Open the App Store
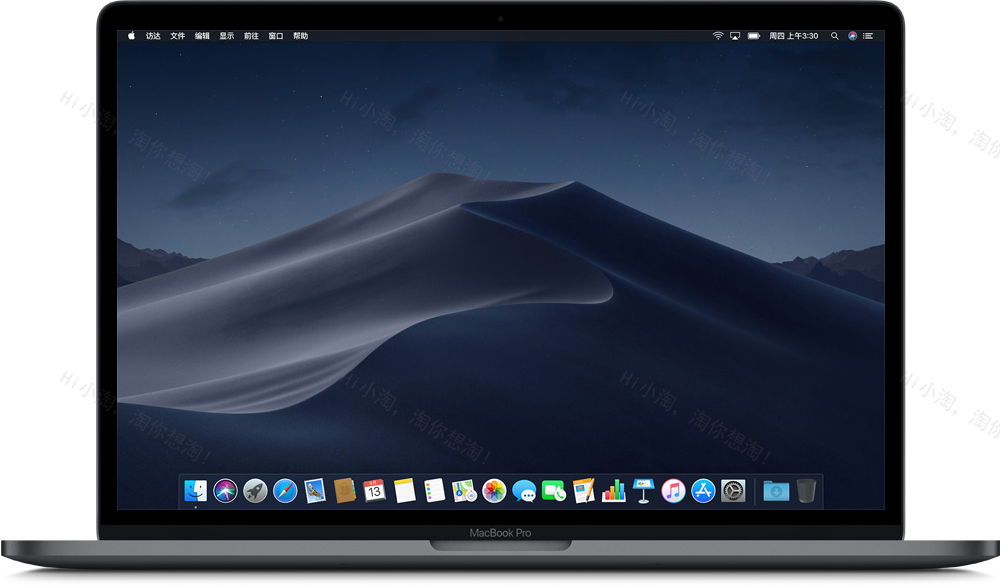The height and width of the screenshot is (588, 1000). coord(705,490)
